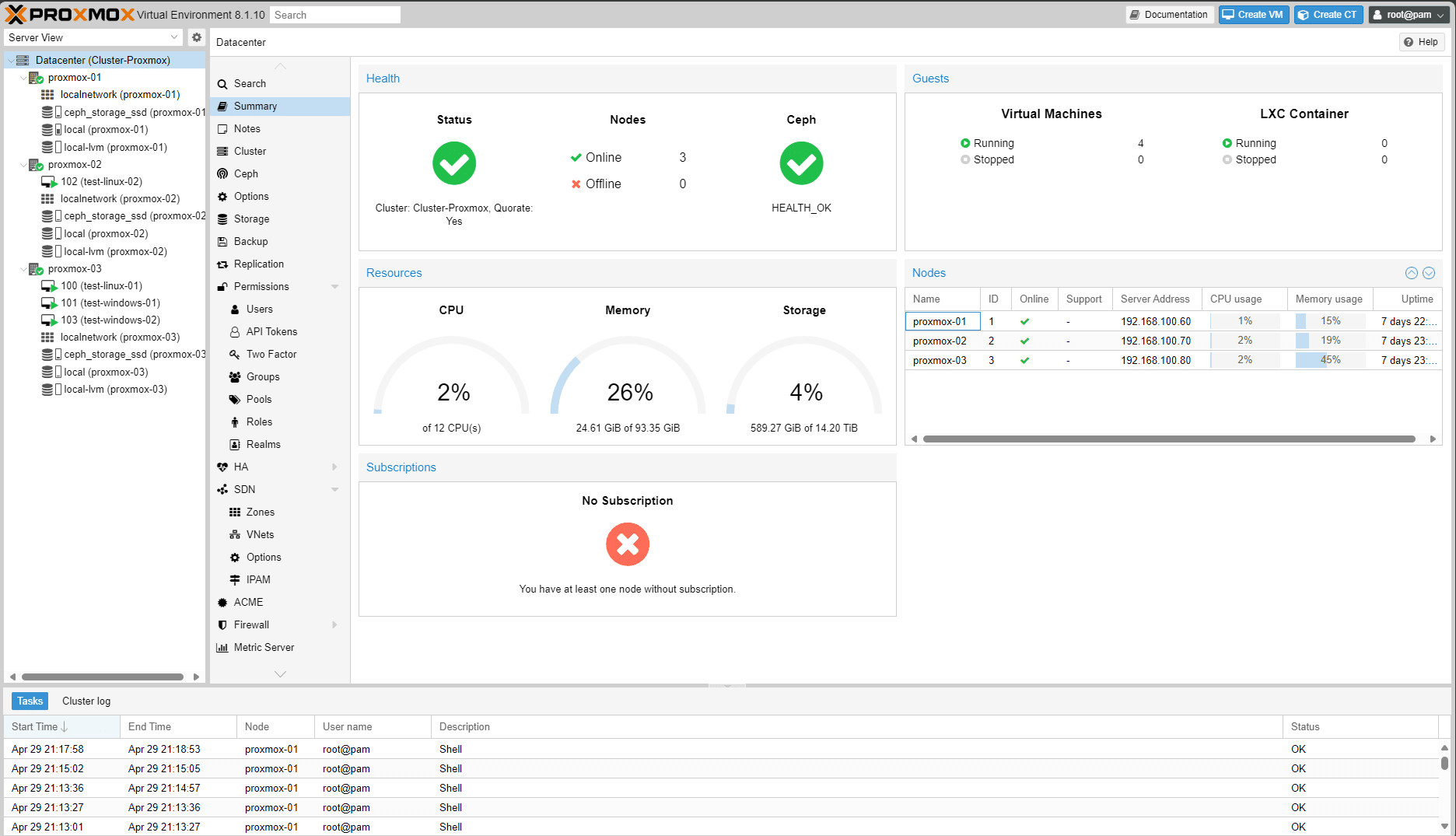1456x836 pixels.
Task: Click the Realms icon
Action: 235,445
